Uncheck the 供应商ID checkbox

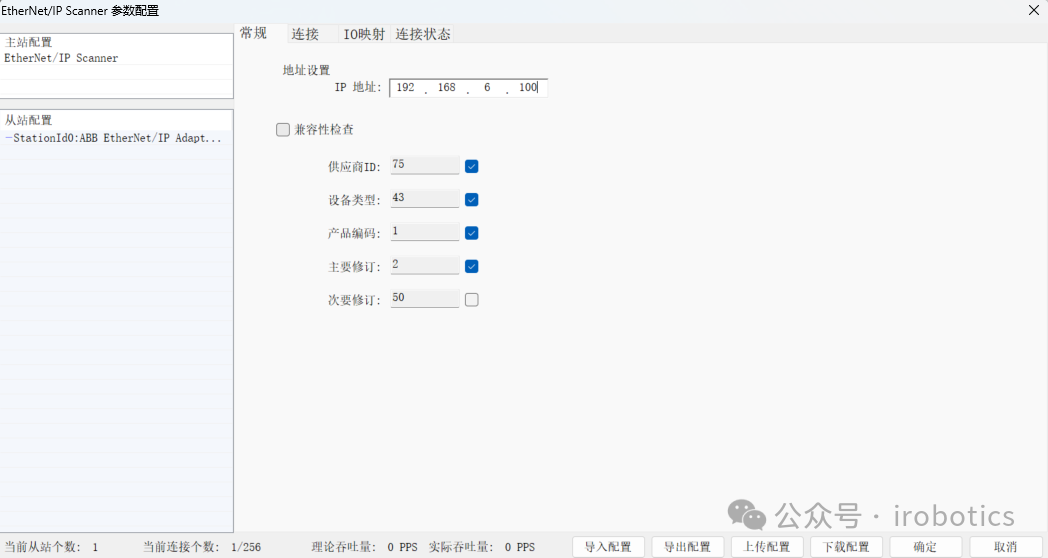pyautogui.click(x=472, y=166)
